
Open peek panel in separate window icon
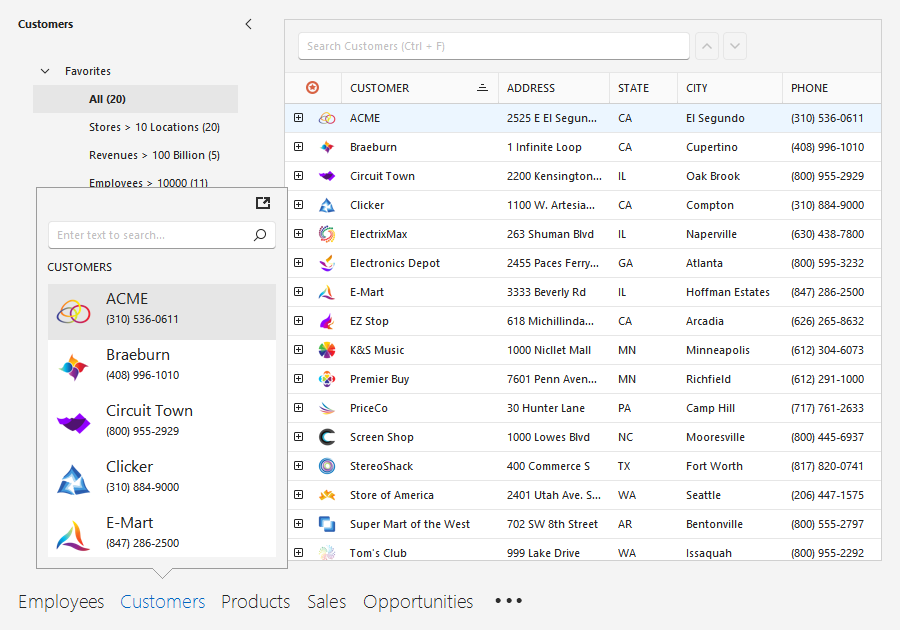coord(263,203)
